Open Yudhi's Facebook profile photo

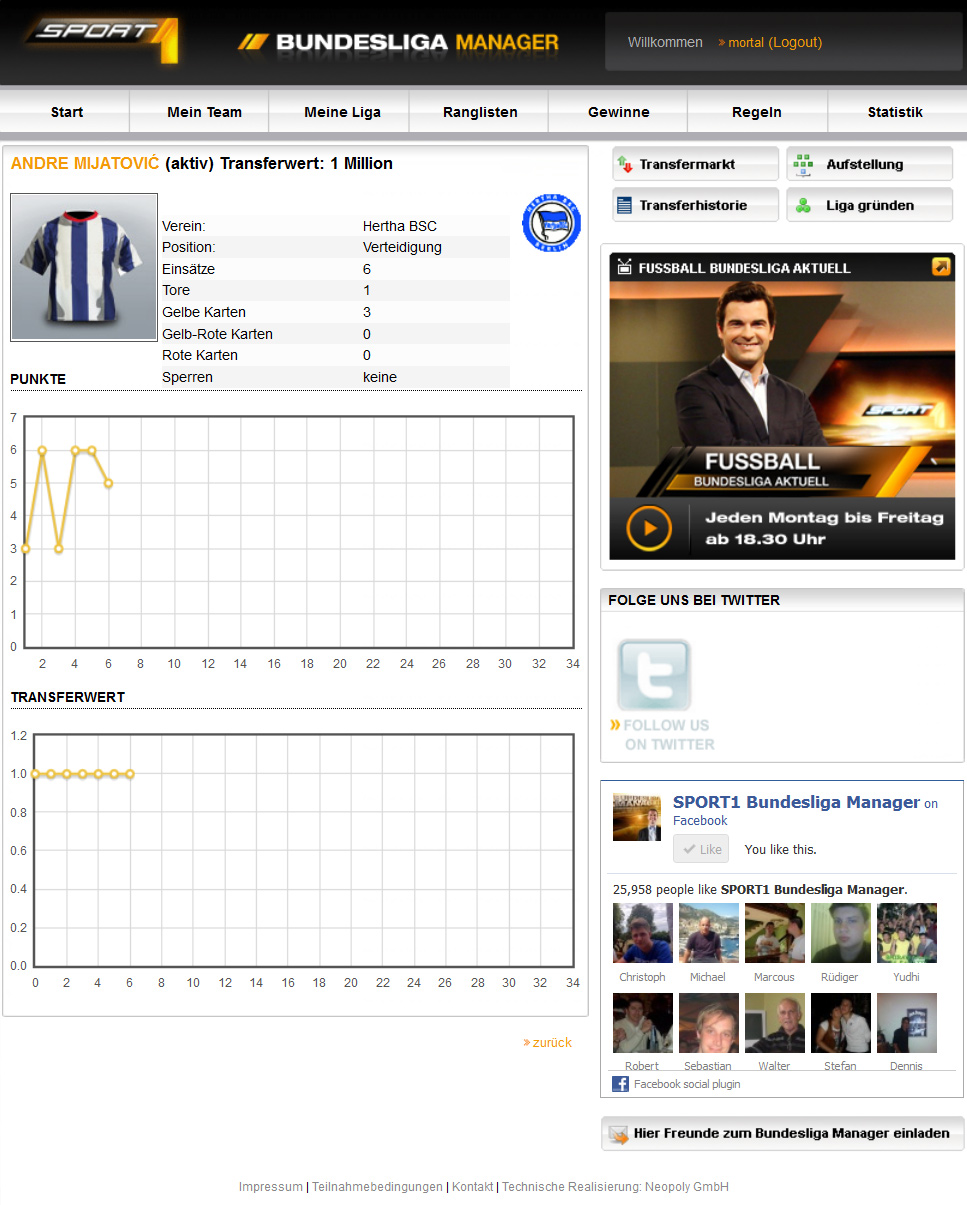pos(907,933)
